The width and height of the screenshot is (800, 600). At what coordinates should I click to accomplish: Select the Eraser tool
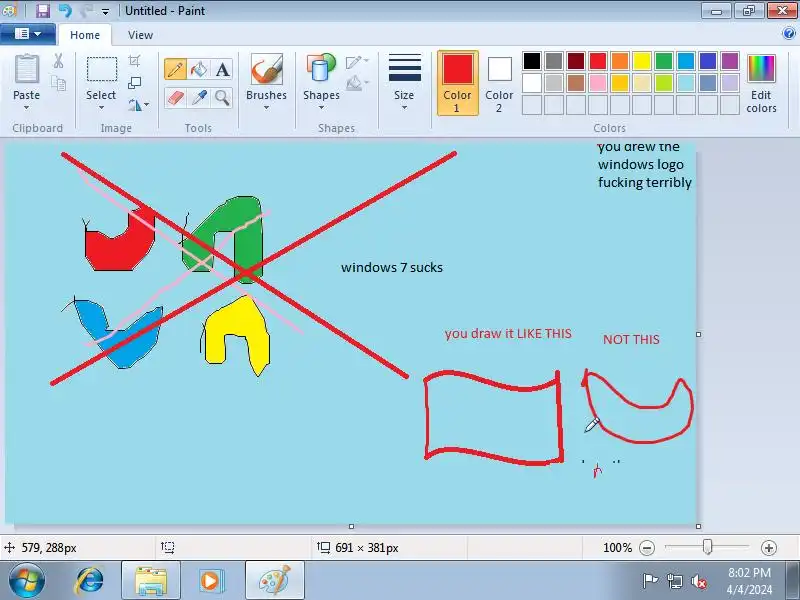(x=175, y=97)
